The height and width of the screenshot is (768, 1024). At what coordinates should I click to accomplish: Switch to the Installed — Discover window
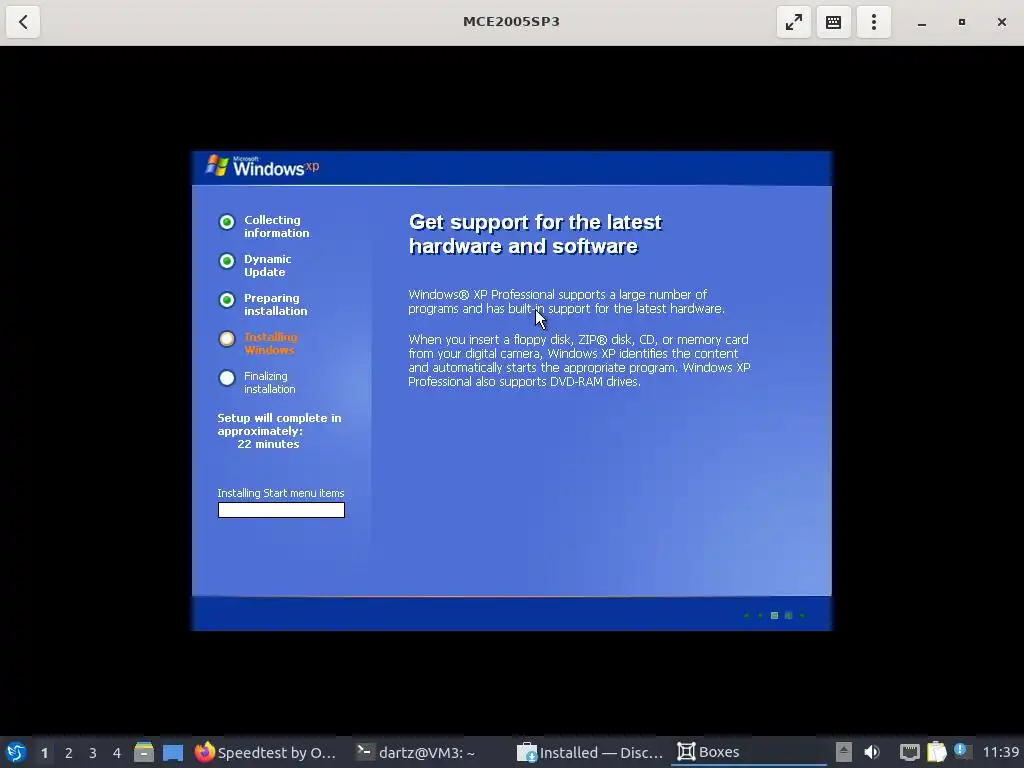(590, 752)
